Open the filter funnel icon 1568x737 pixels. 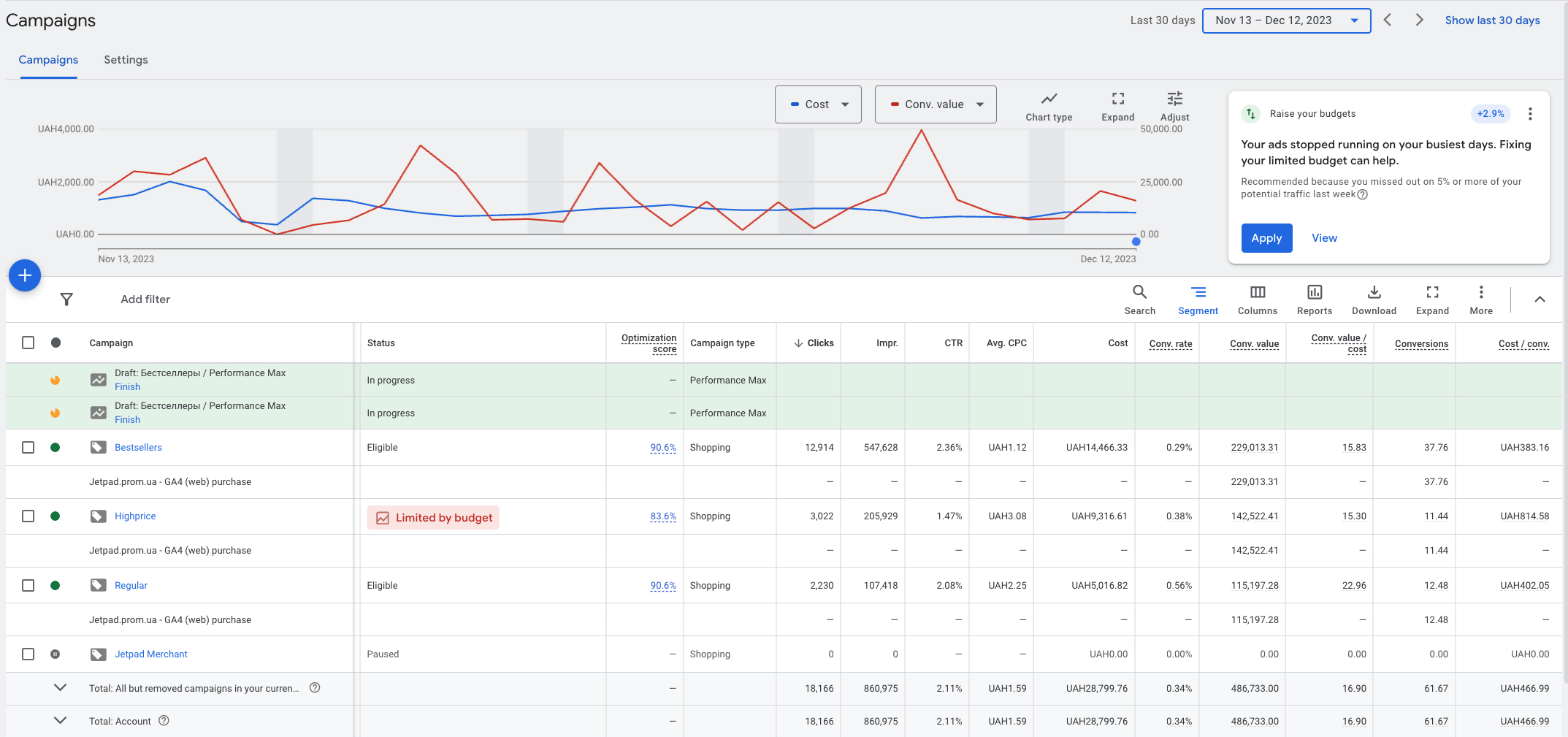(x=66, y=299)
